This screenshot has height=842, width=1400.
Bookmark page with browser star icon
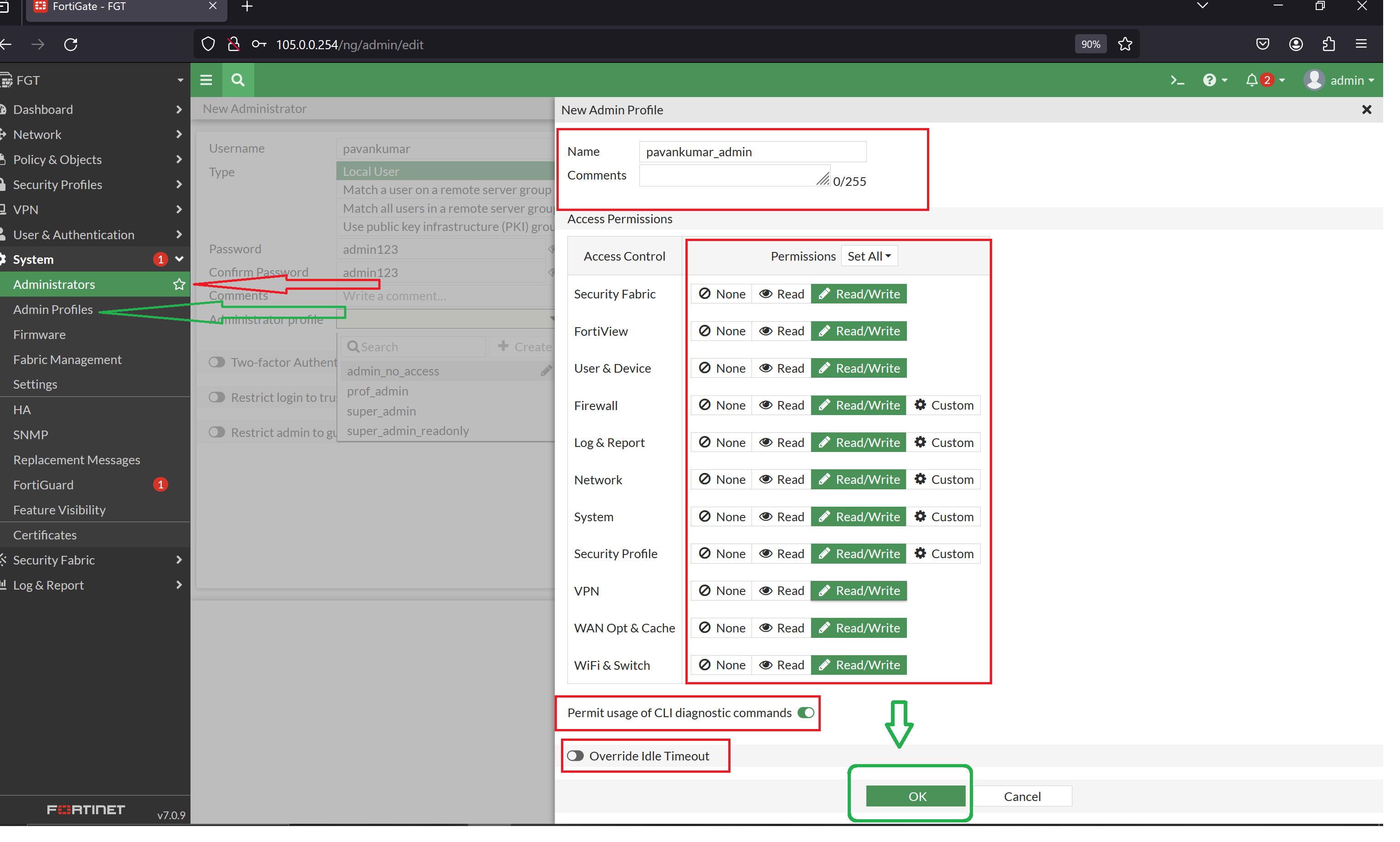1125,44
